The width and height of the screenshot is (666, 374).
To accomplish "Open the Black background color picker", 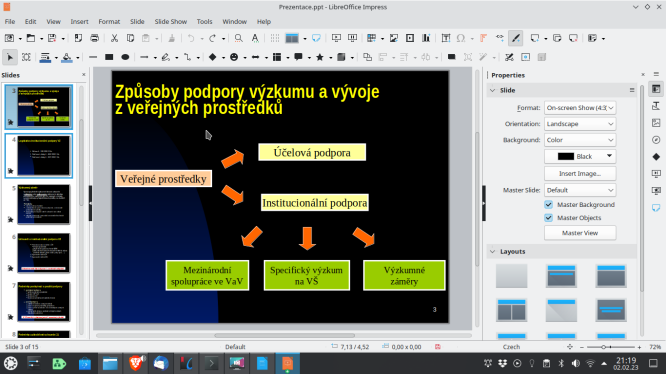I will [x=580, y=157].
